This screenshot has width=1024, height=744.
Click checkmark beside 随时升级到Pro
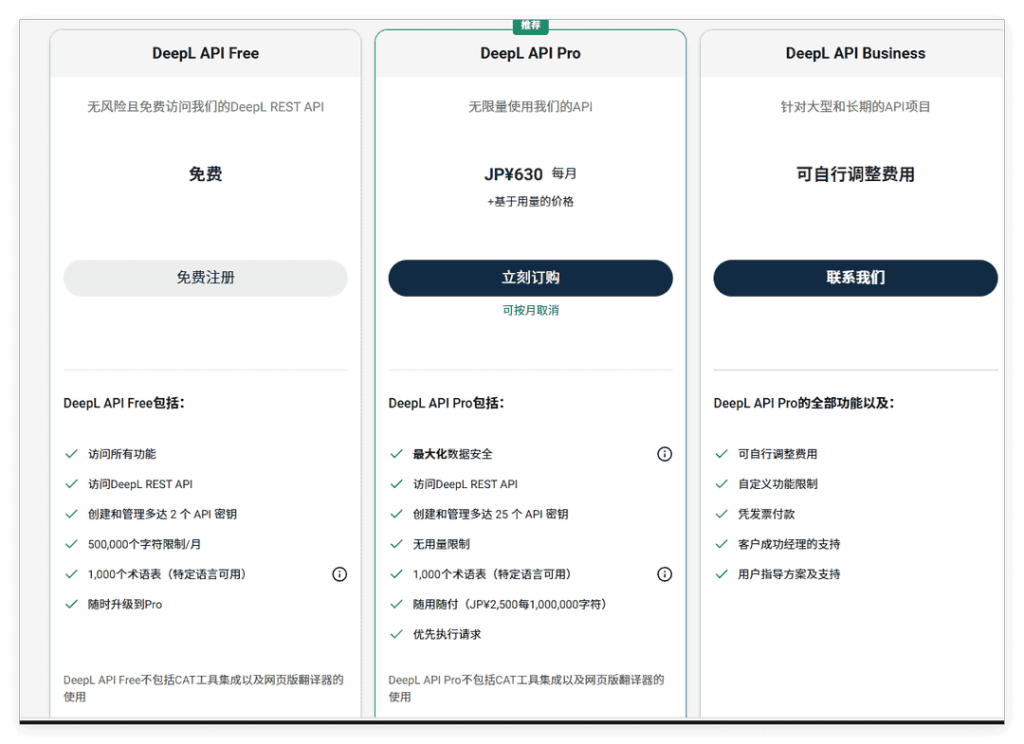[x=71, y=604]
